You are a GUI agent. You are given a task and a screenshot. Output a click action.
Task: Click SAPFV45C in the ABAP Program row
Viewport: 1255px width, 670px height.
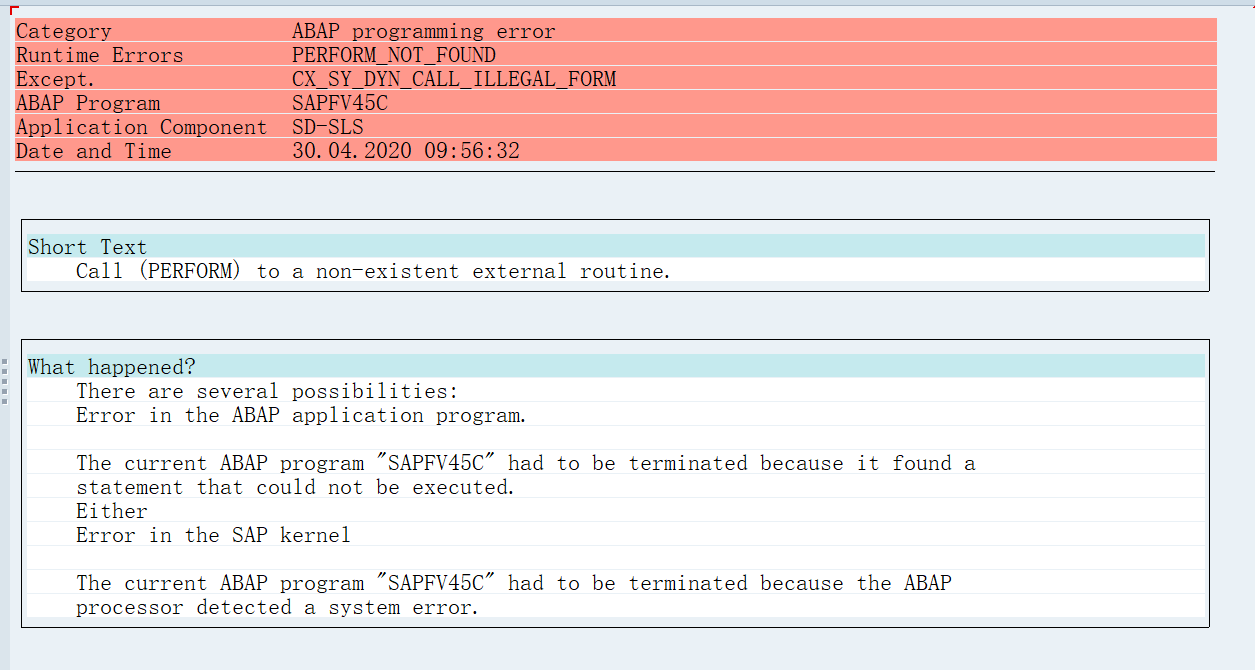[340, 103]
